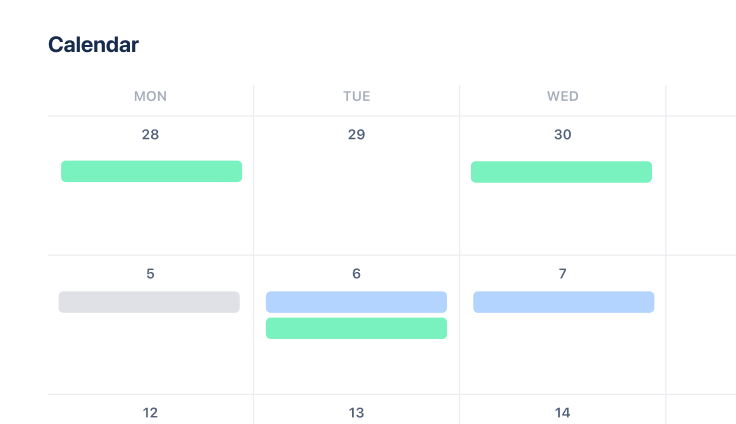Select date number 5

[150, 273]
